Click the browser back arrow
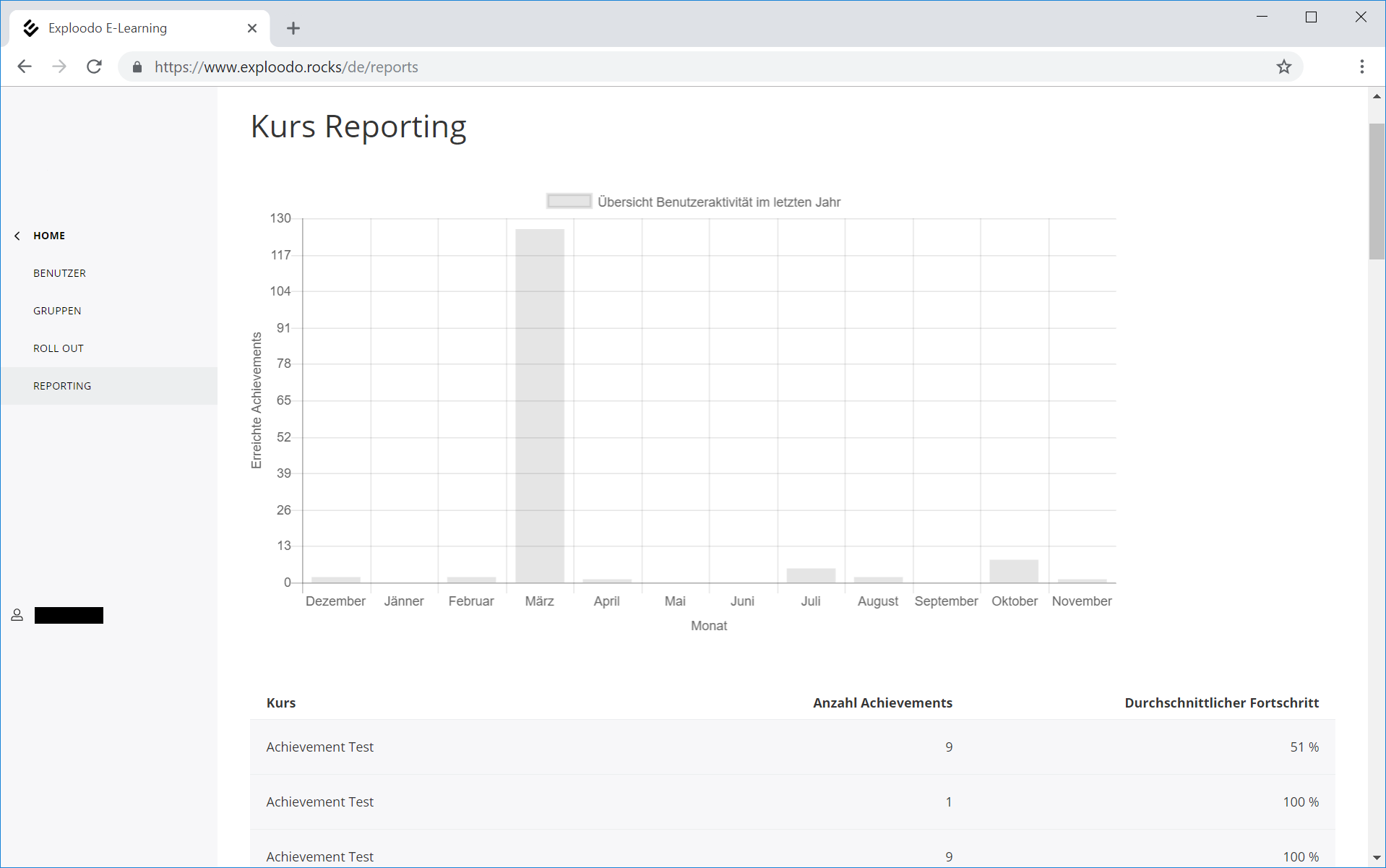The height and width of the screenshot is (868, 1386). (25, 66)
